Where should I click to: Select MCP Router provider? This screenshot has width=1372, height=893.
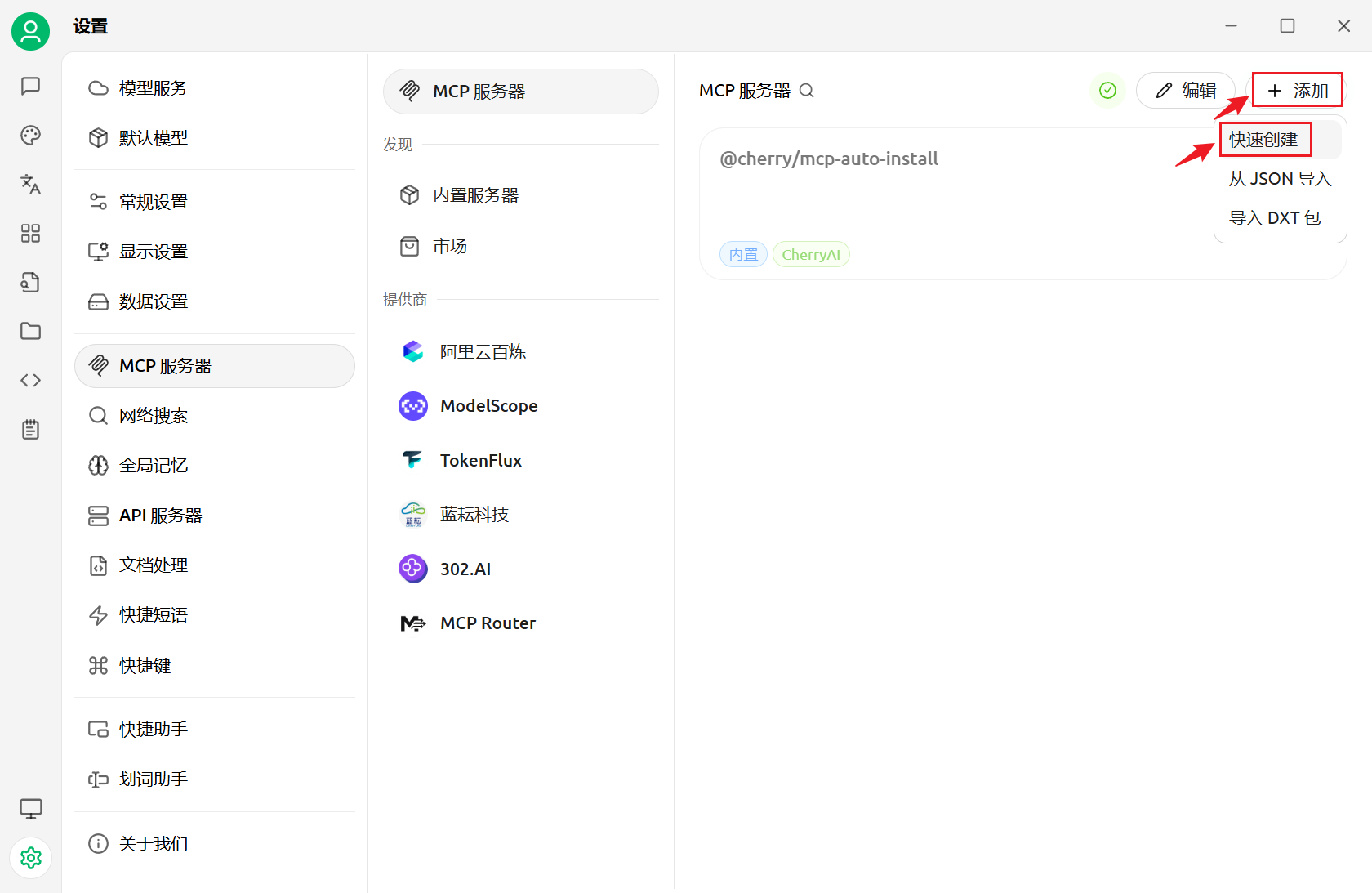pyautogui.click(x=521, y=623)
